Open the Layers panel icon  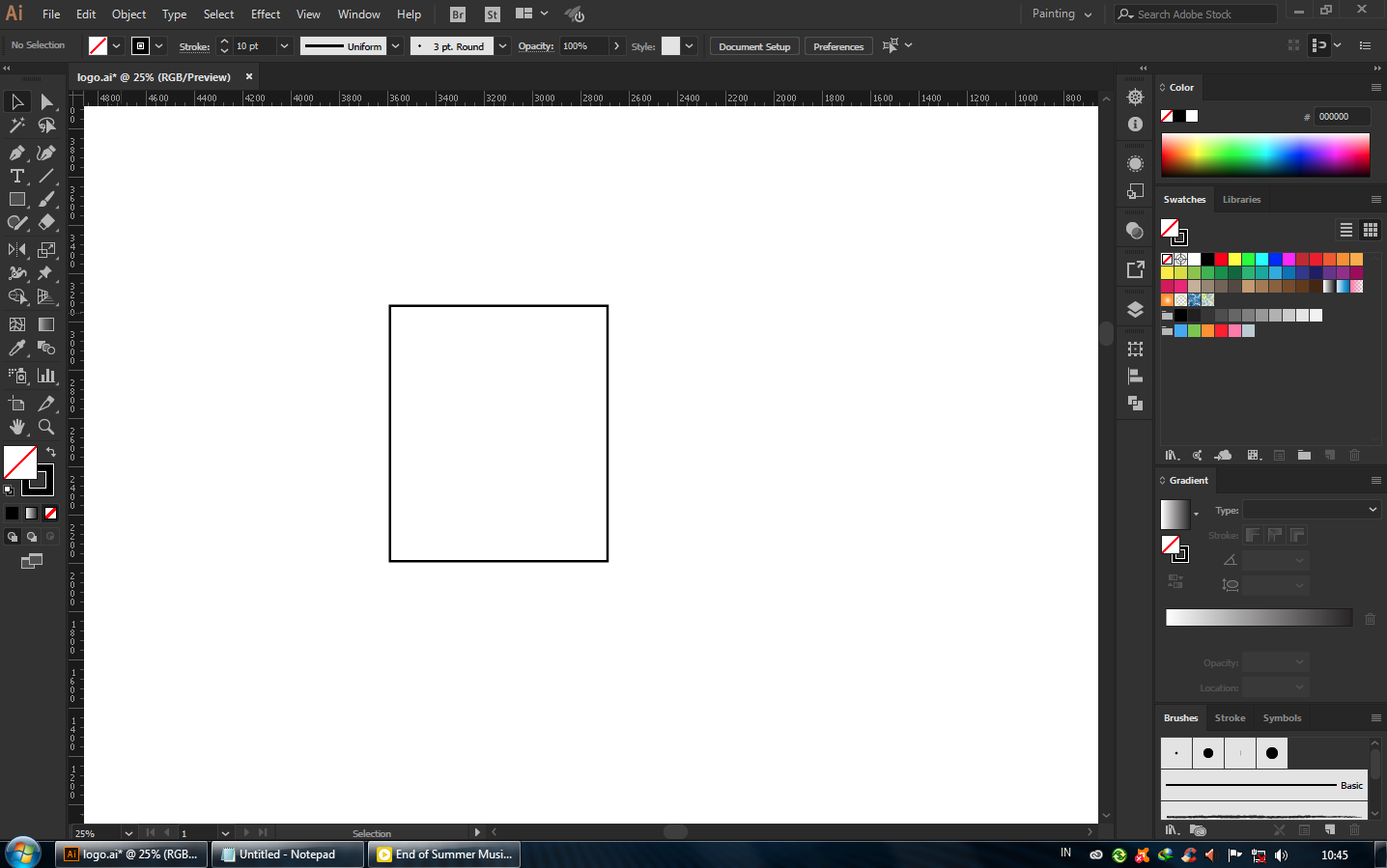[x=1136, y=310]
